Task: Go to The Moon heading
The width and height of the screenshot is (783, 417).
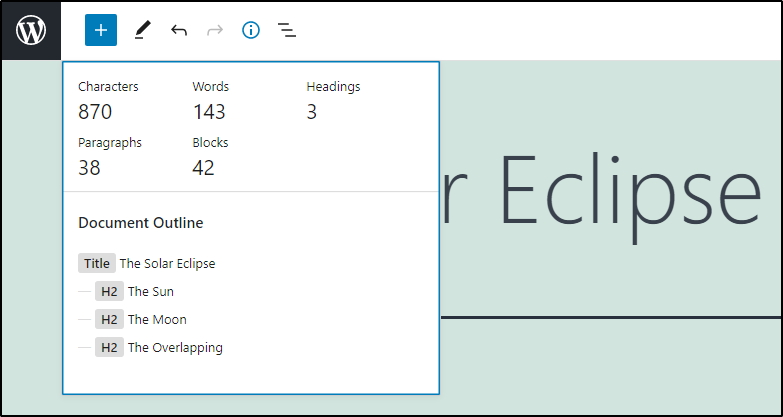Action: pos(157,320)
